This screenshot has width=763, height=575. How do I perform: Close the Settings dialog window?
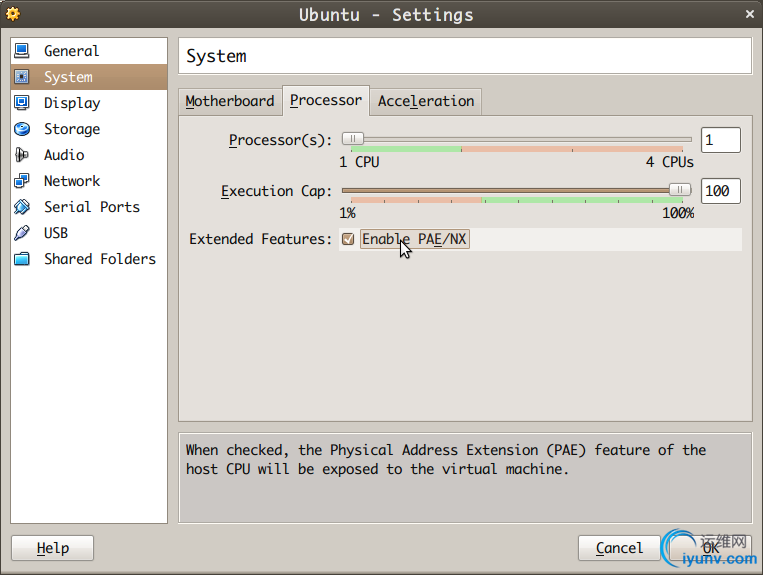point(750,14)
